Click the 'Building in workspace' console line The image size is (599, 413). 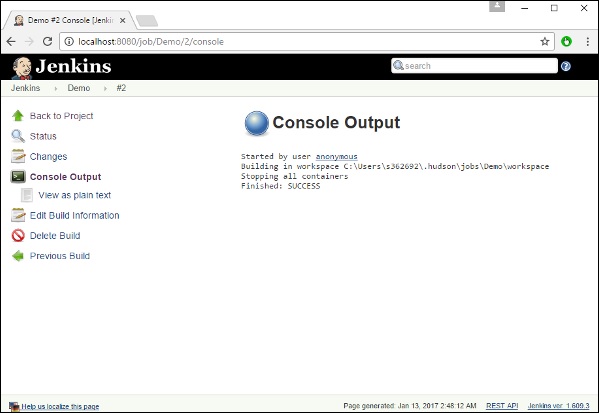coord(395,166)
